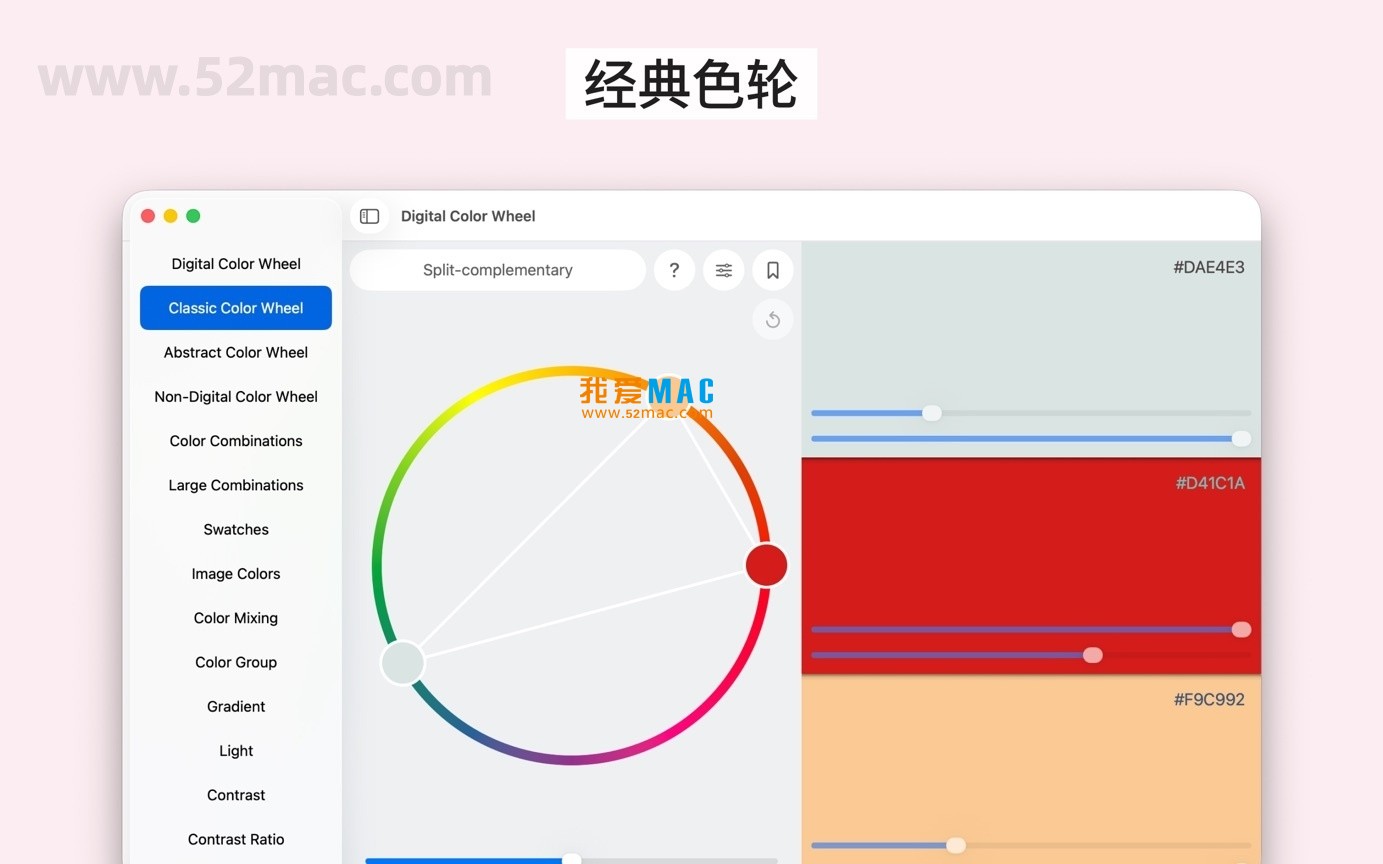
Task: Open the Split-complementary scheme selector
Action: tap(497, 270)
